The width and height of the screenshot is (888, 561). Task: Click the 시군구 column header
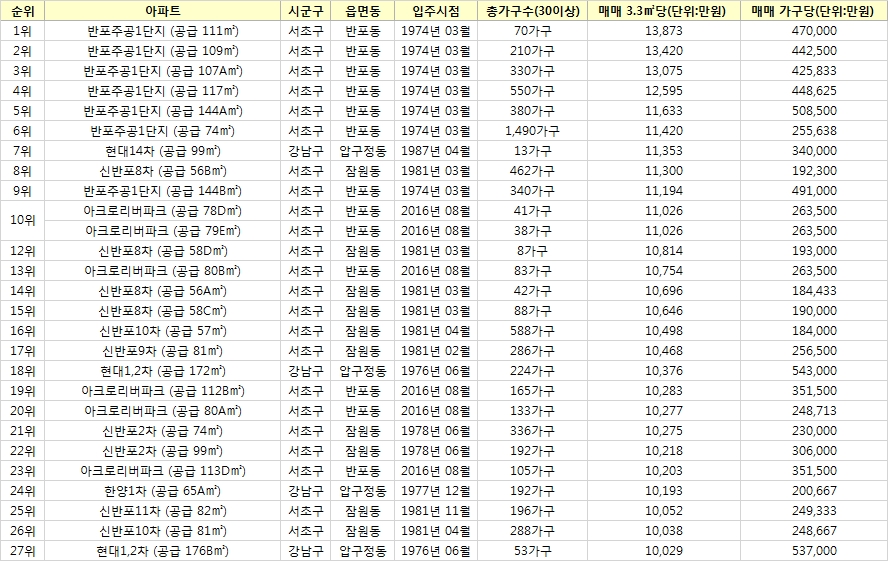click(x=306, y=11)
